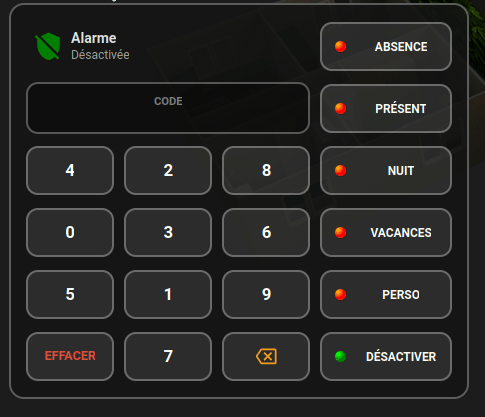Tap keypad digit 4
The height and width of the screenshot is (417, 485).
tap(70, 170)
